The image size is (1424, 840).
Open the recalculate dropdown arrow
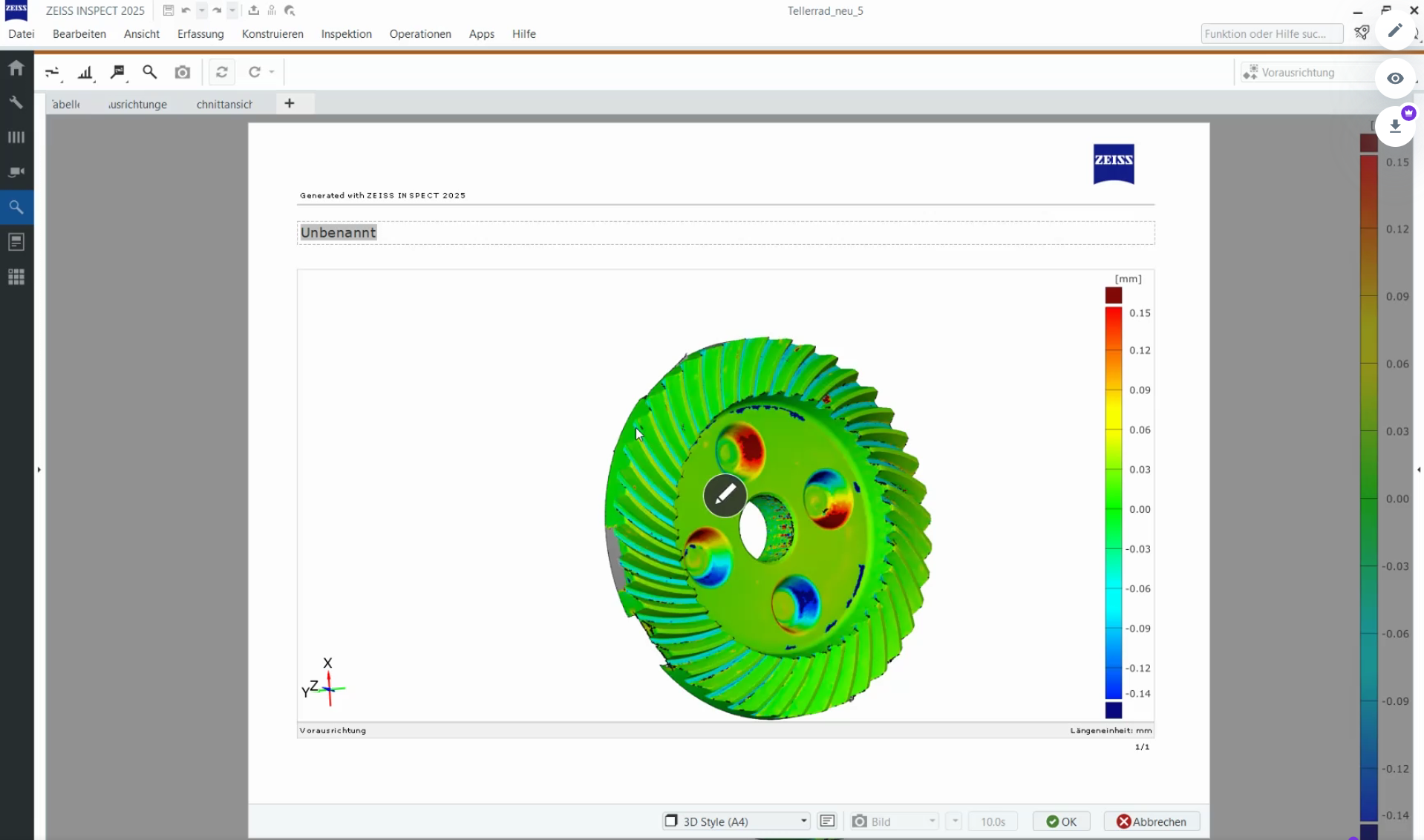pyautogui.click(x=272, y=72)
